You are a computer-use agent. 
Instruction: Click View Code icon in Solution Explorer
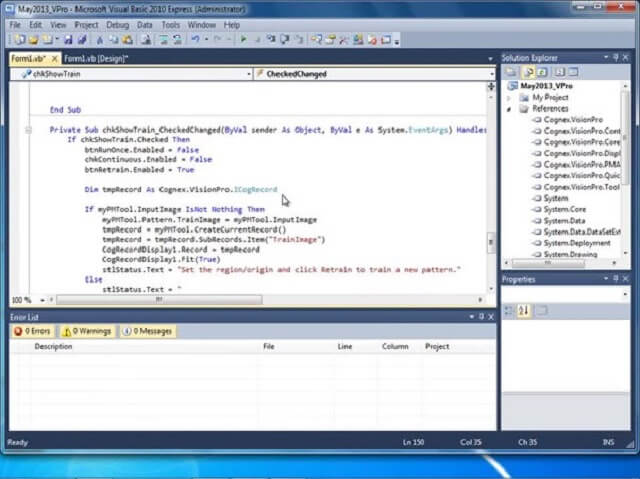[559, 72]
